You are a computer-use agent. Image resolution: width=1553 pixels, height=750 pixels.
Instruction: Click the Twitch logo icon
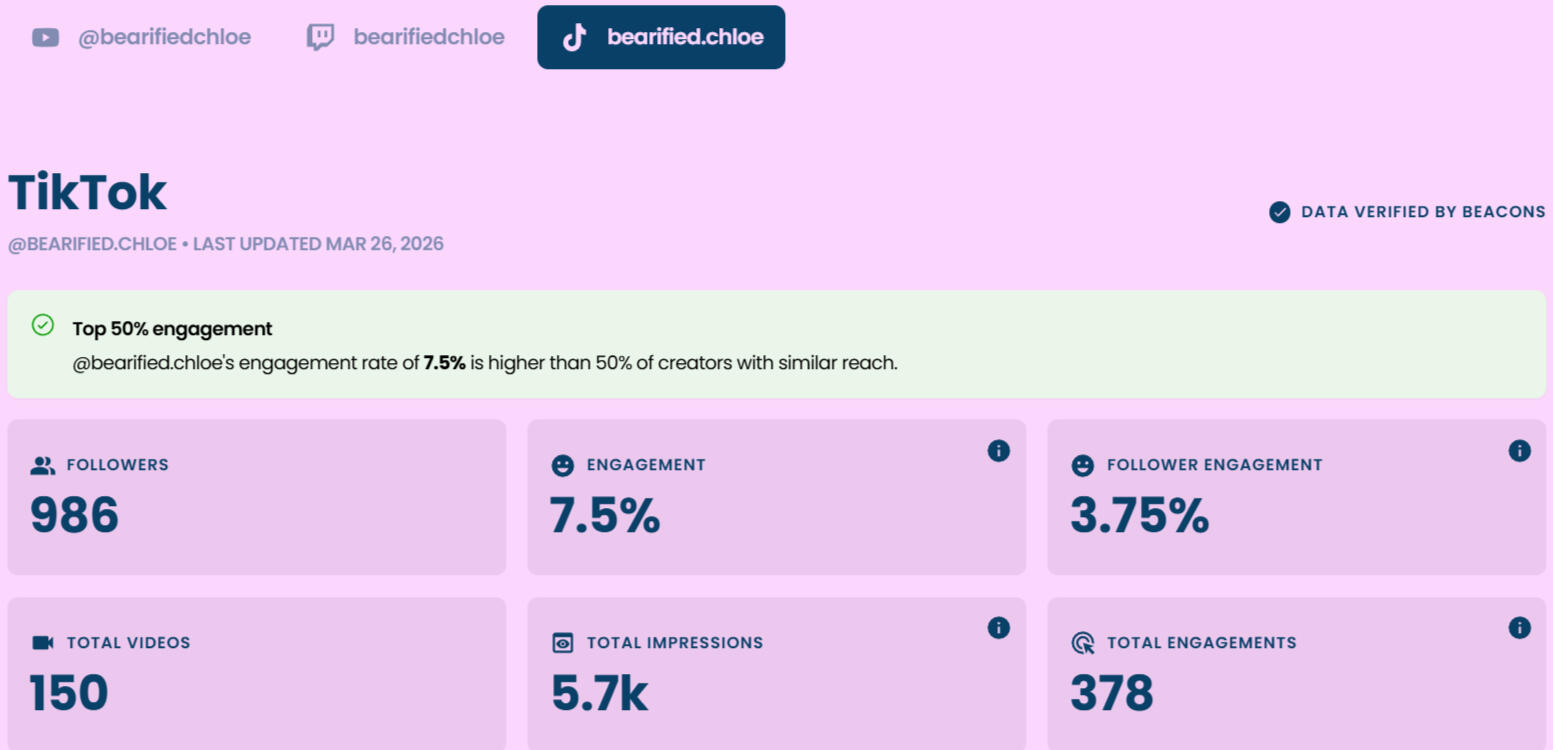(x=320, y=38)
